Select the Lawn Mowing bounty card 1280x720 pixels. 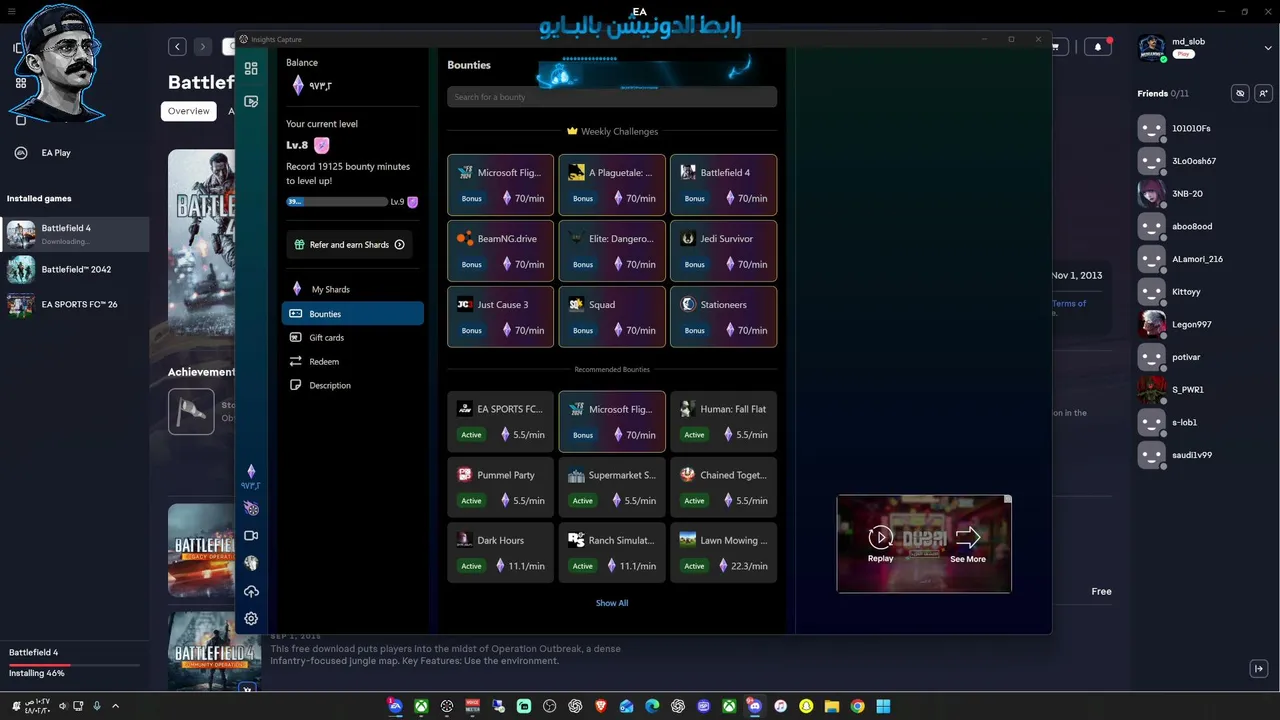tap(723, 553)
